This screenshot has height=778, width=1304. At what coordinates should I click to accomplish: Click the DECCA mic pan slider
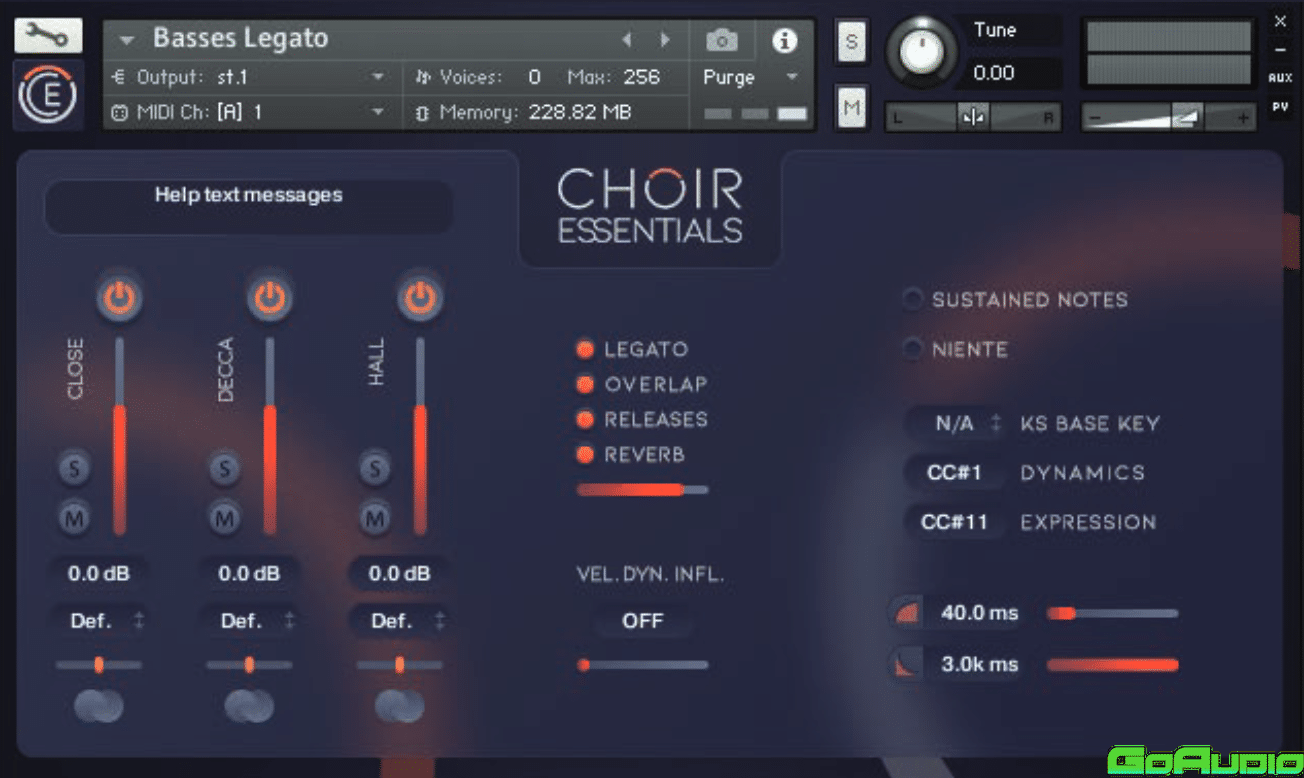[x=249, y=664]
